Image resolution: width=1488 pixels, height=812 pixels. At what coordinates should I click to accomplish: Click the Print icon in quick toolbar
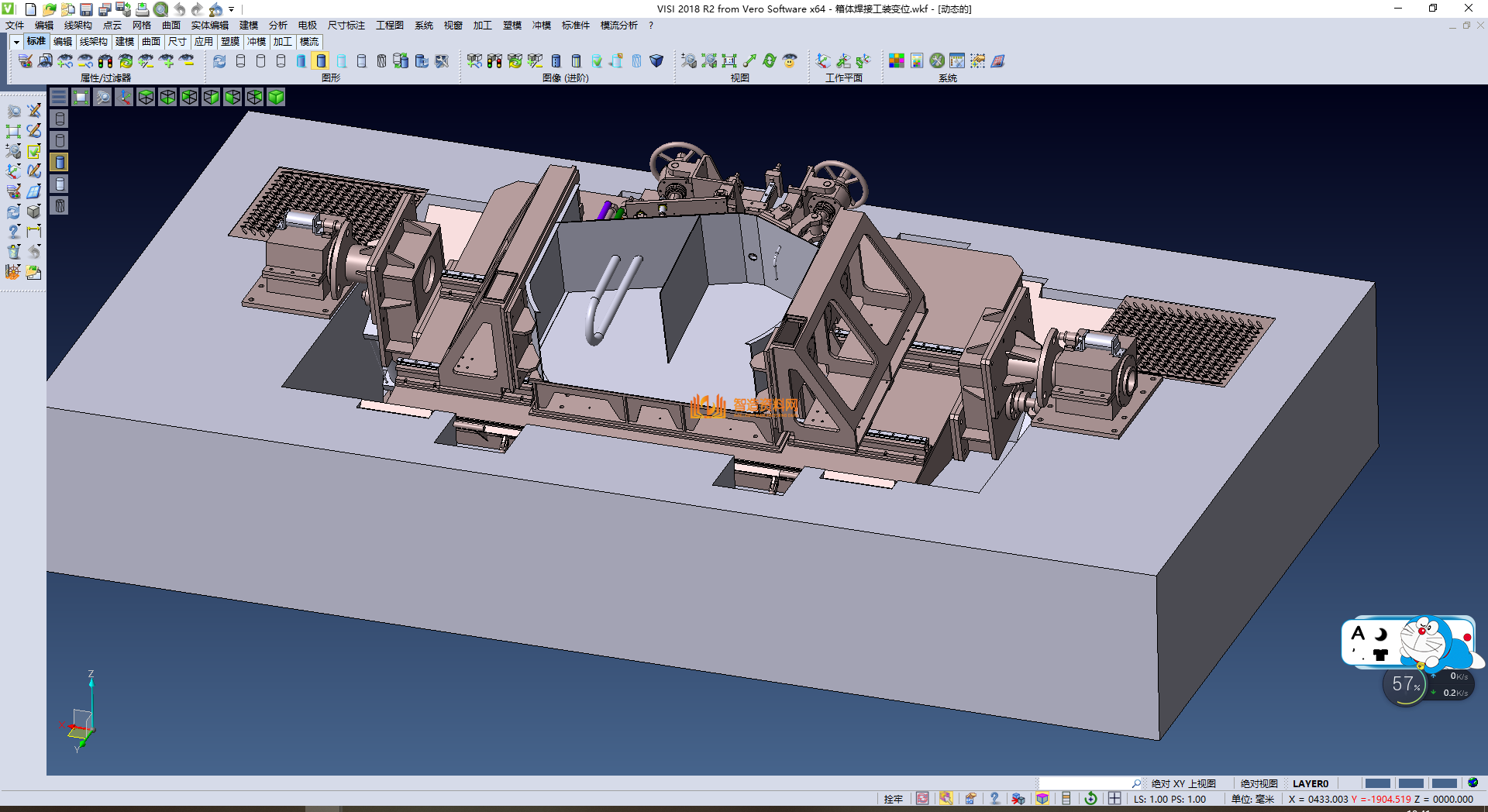click(x=142, y=9)
